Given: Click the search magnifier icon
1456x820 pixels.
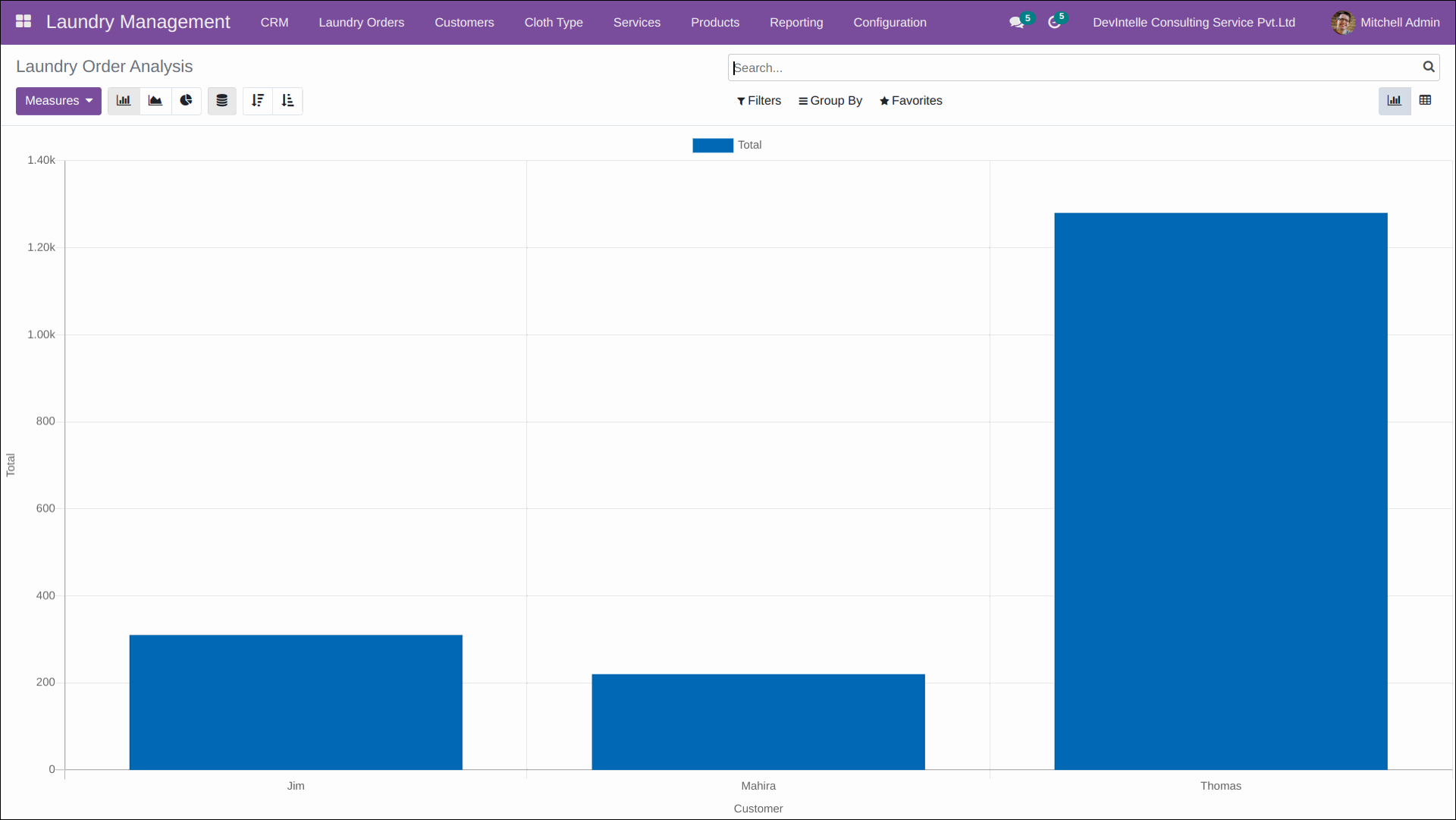Looking at the screenshot, I should coord(1428,68).
